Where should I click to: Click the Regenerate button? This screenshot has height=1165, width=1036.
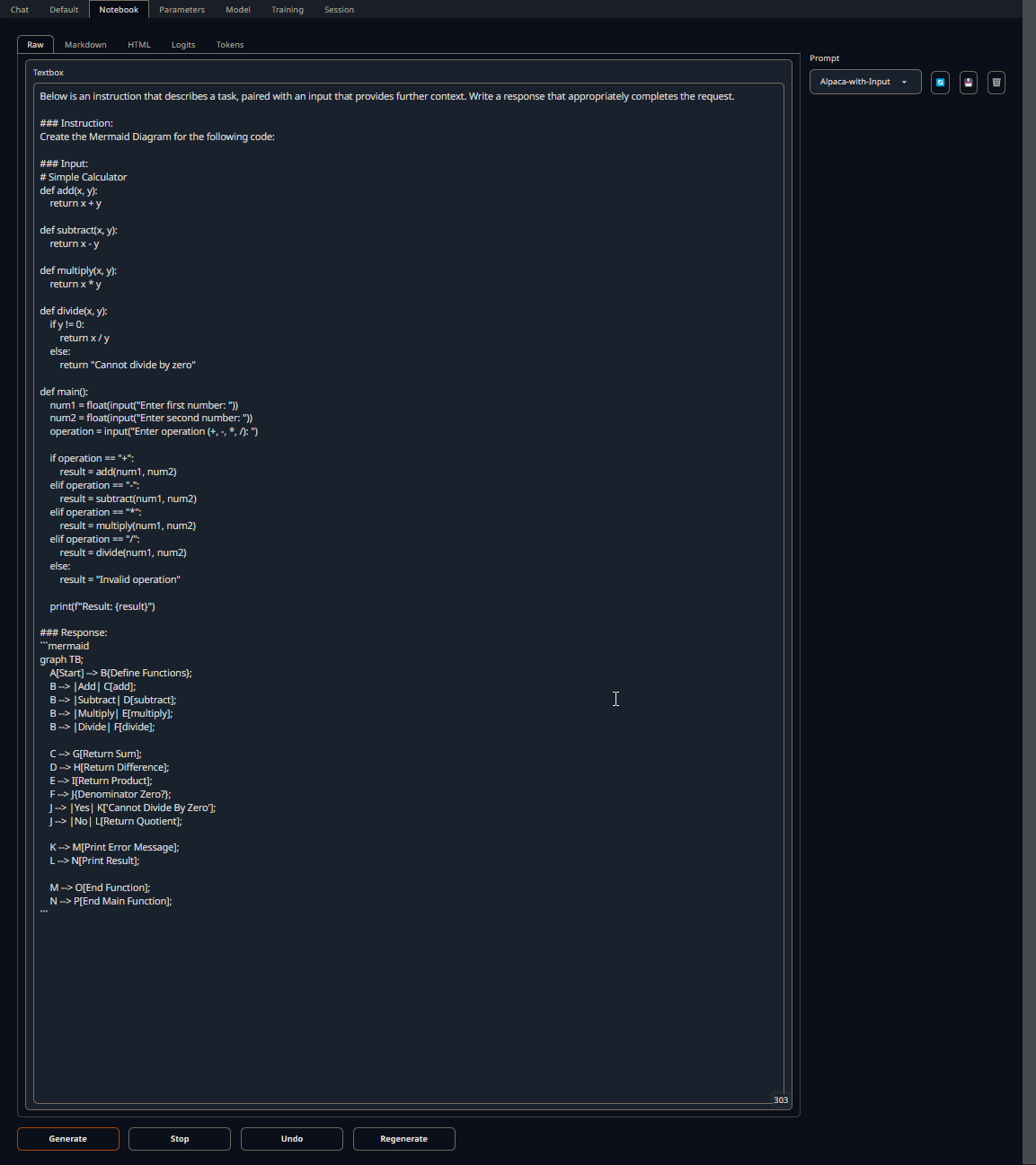pyautogui.click(x=403, y=1138)
